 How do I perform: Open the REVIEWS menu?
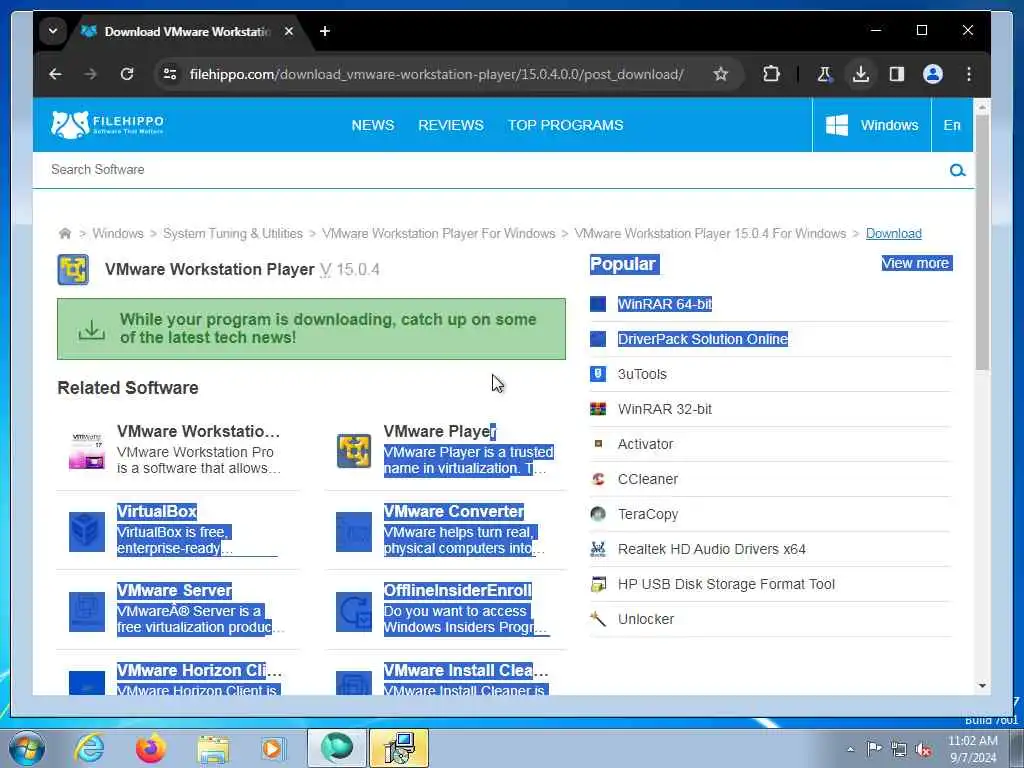point(451,125)
